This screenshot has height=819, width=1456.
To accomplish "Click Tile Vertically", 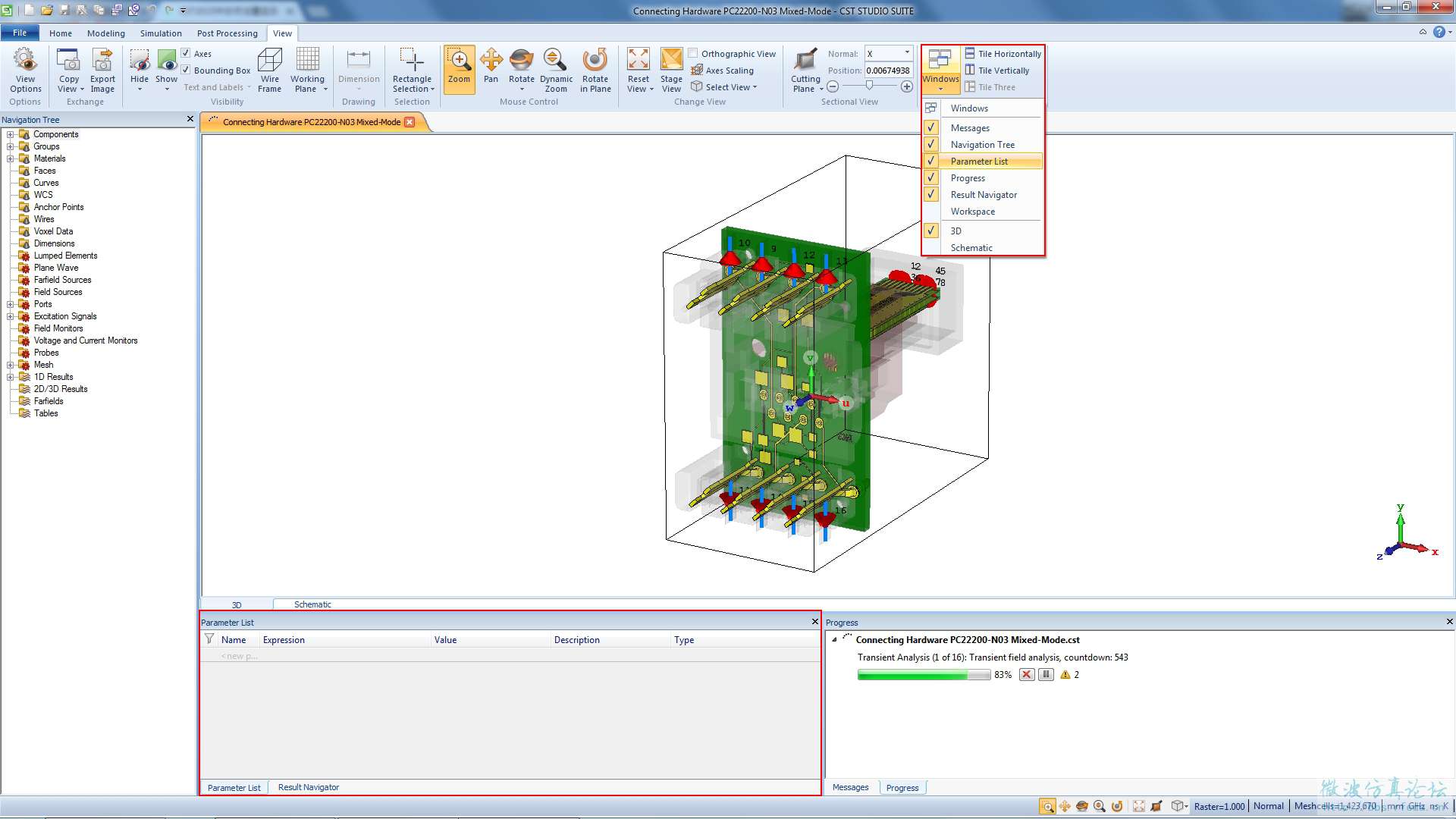I will [997, 71].
